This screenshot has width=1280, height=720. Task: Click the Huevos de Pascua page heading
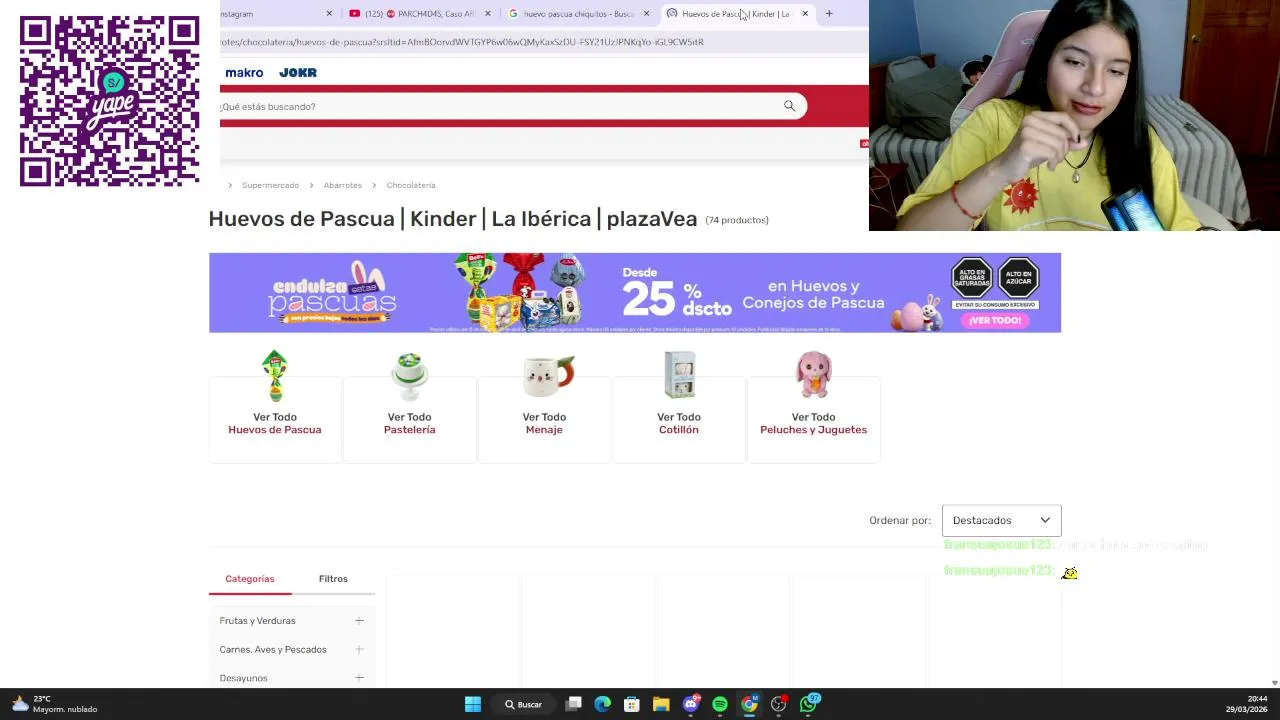point(452,219)
